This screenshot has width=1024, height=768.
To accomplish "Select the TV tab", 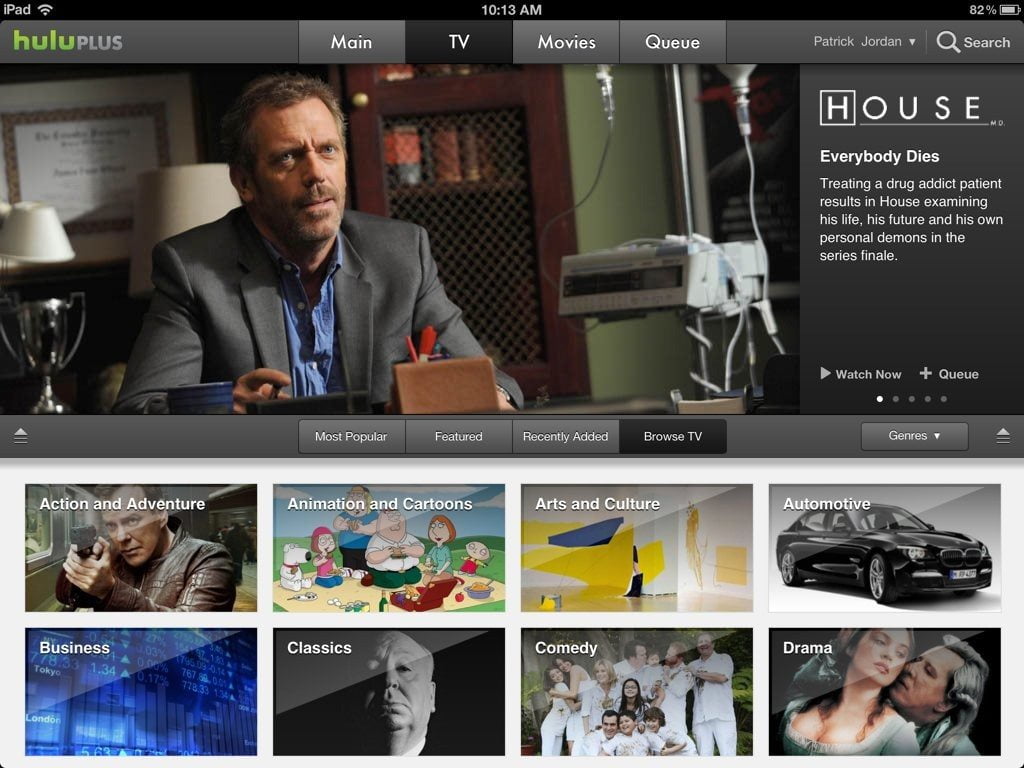I will (x=459, y=42).
